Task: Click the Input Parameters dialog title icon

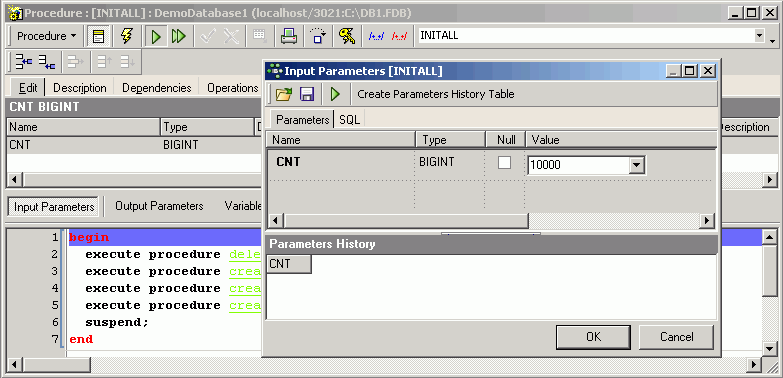Action: tap(275, 71)
